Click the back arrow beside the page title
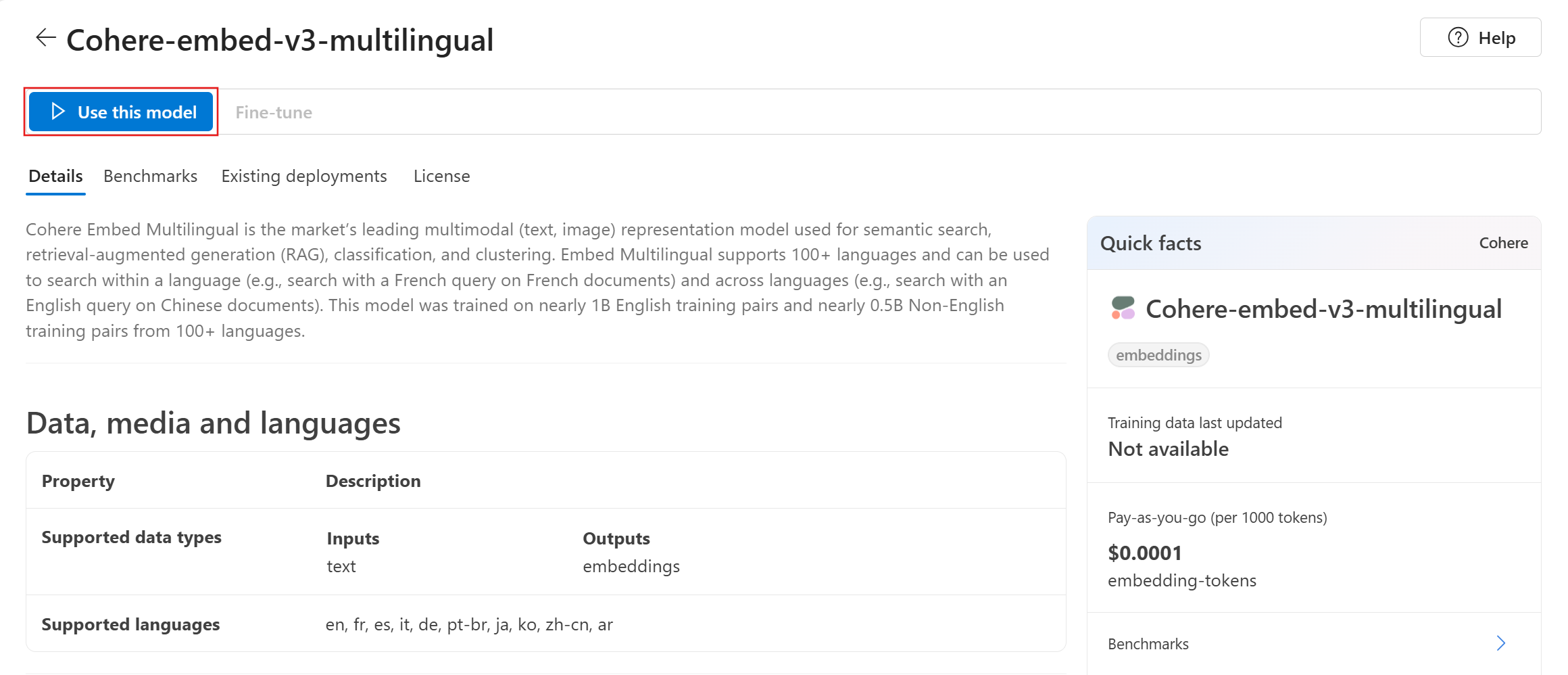Viewport: 1568px width, 675px height. pyautogui.click(x=45, y=38)
